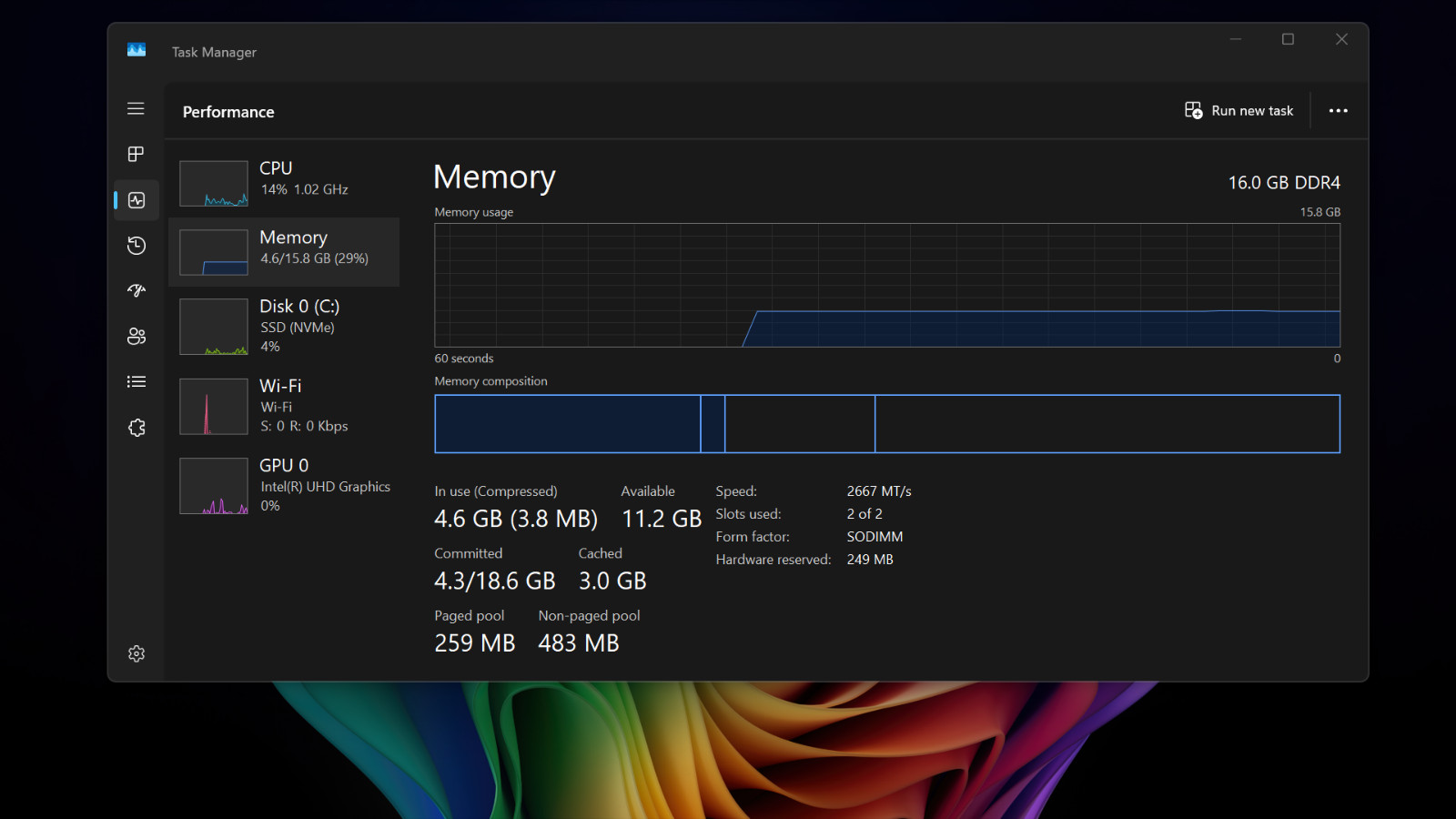Go to the Processes page icon
Screen dimensions: 1456x819
pos(136,154)
